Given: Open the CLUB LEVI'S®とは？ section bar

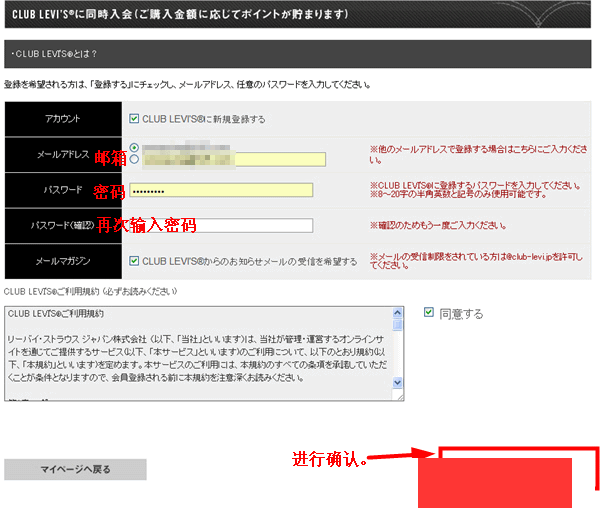Looking at the screenshot, I should [298, 54].
